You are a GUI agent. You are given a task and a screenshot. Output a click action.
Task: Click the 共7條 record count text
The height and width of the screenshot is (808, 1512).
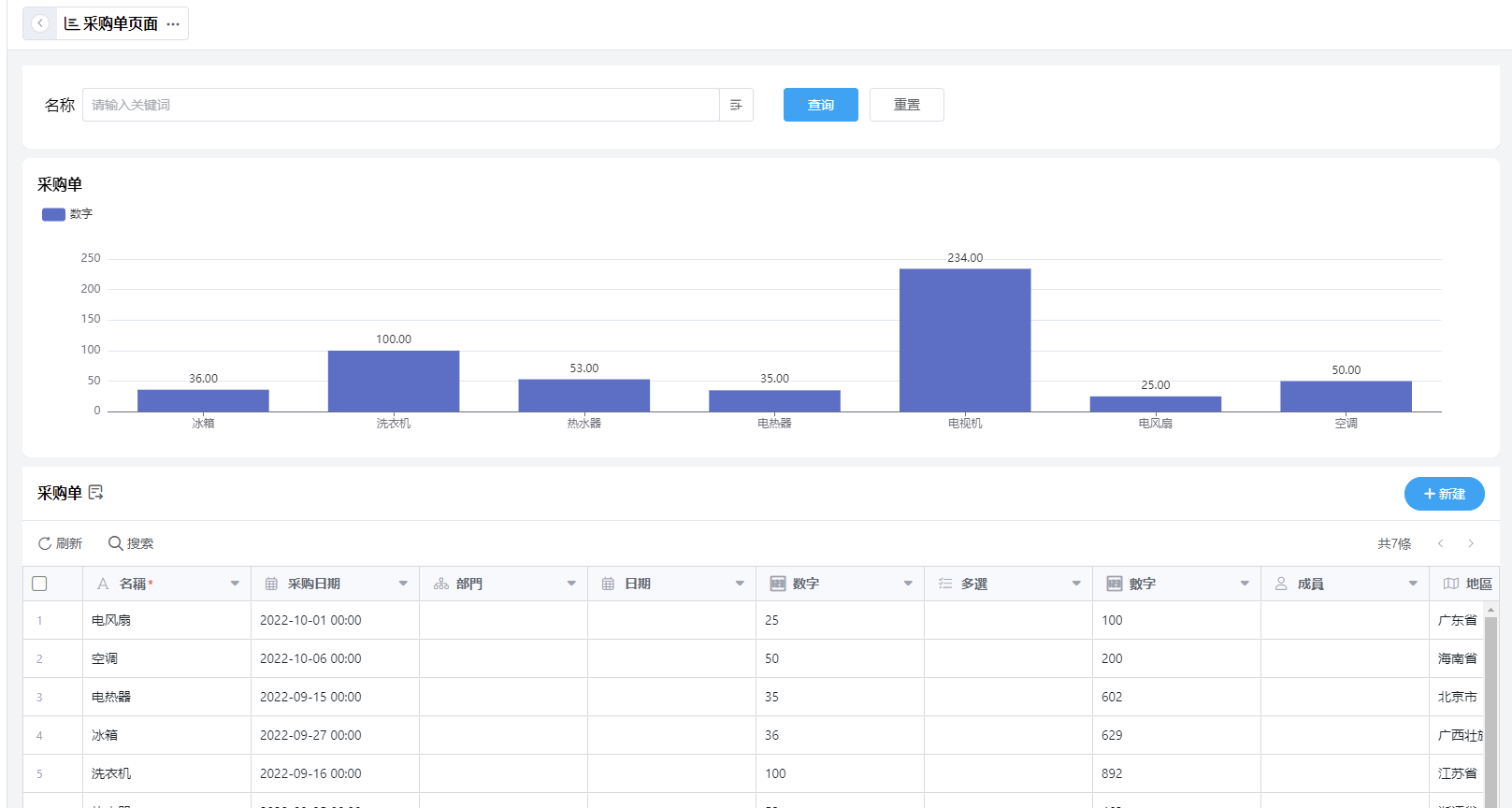1394,543
